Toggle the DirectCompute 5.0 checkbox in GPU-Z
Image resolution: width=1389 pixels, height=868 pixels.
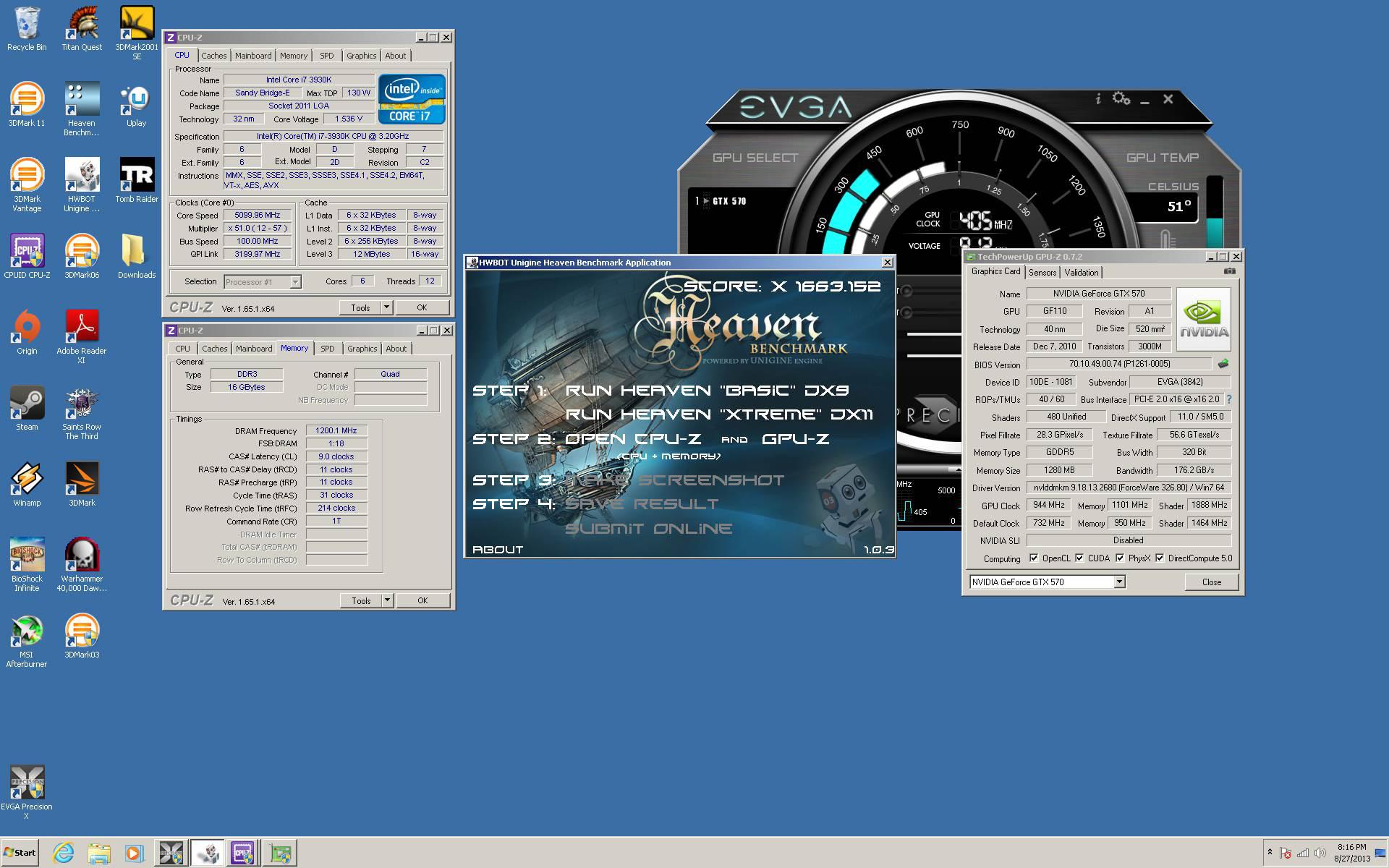1160,558
